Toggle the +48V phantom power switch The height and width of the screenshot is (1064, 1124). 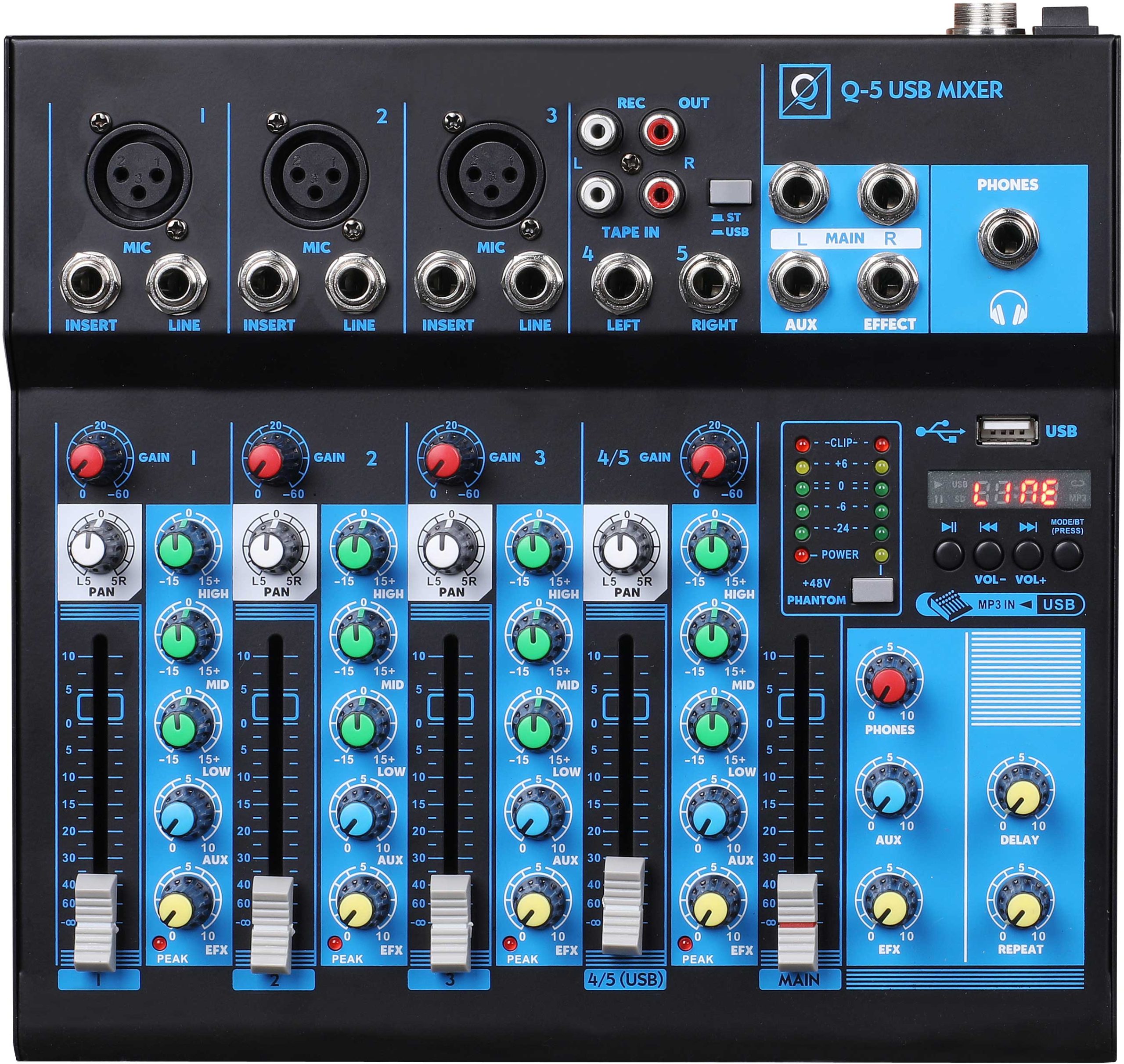click(872, 591)
